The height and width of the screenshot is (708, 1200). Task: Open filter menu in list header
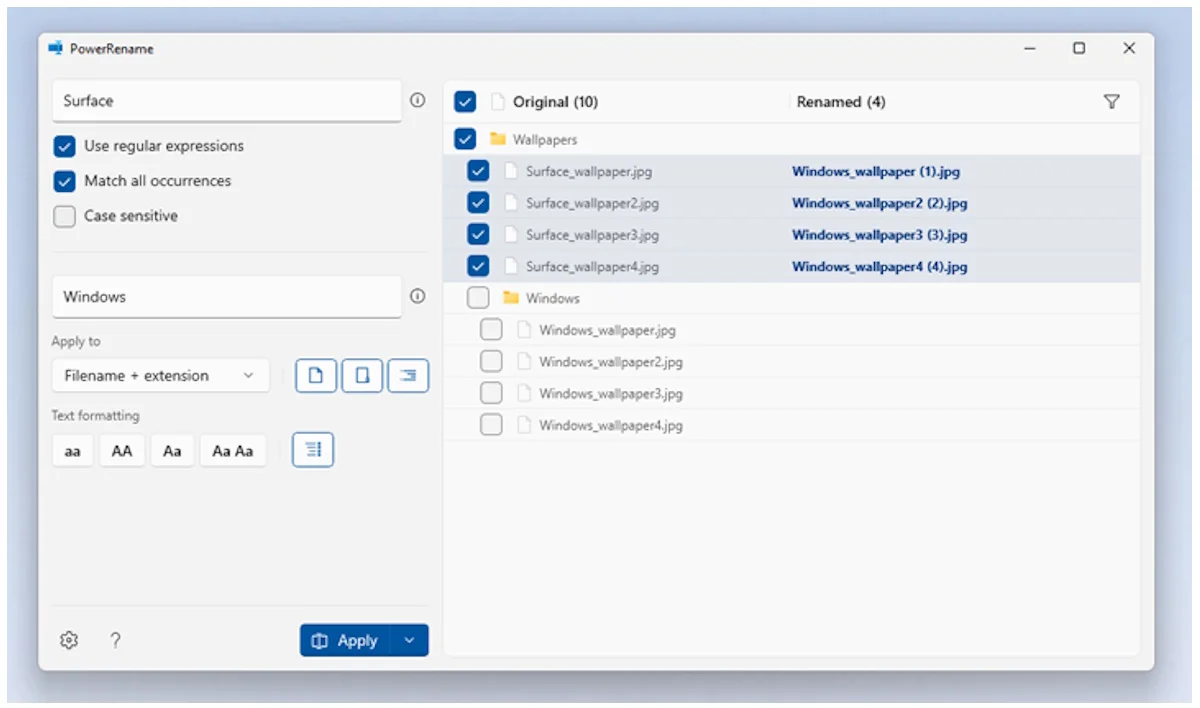coord(1111,101)
